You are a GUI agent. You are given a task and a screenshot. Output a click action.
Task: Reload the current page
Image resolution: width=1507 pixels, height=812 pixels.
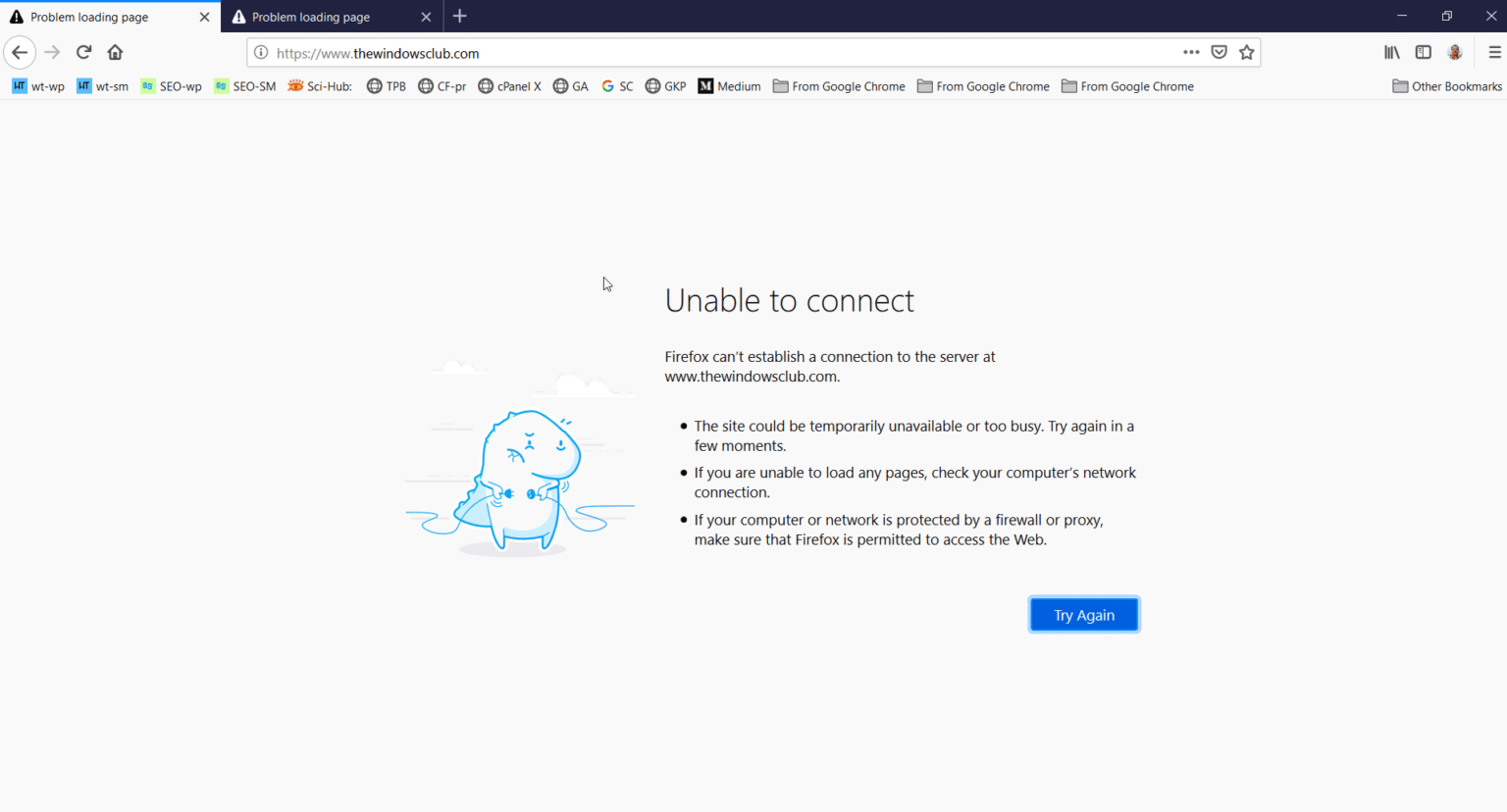click(83, 52)
